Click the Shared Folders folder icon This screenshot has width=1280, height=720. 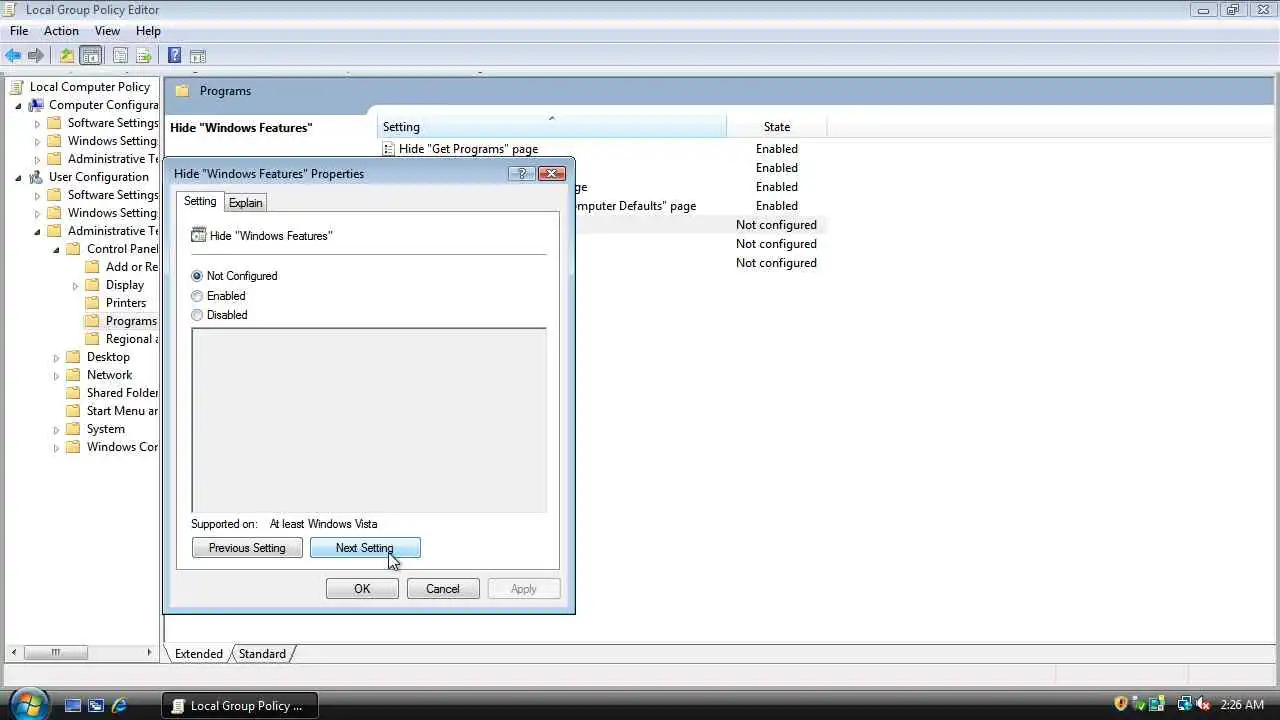pyautogui.click(x=73, y=393)
